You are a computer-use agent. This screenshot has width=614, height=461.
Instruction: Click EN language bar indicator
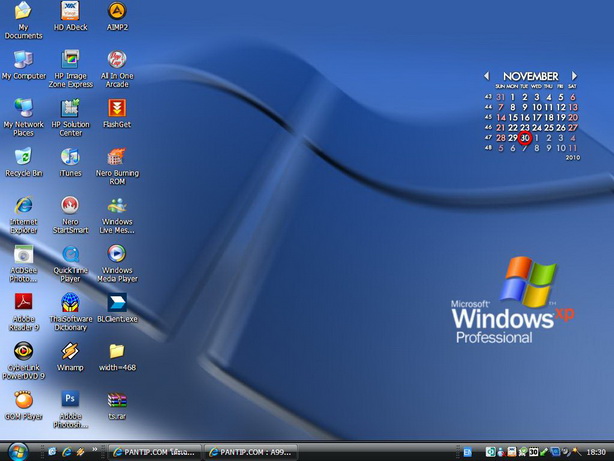tap(467, 452)
